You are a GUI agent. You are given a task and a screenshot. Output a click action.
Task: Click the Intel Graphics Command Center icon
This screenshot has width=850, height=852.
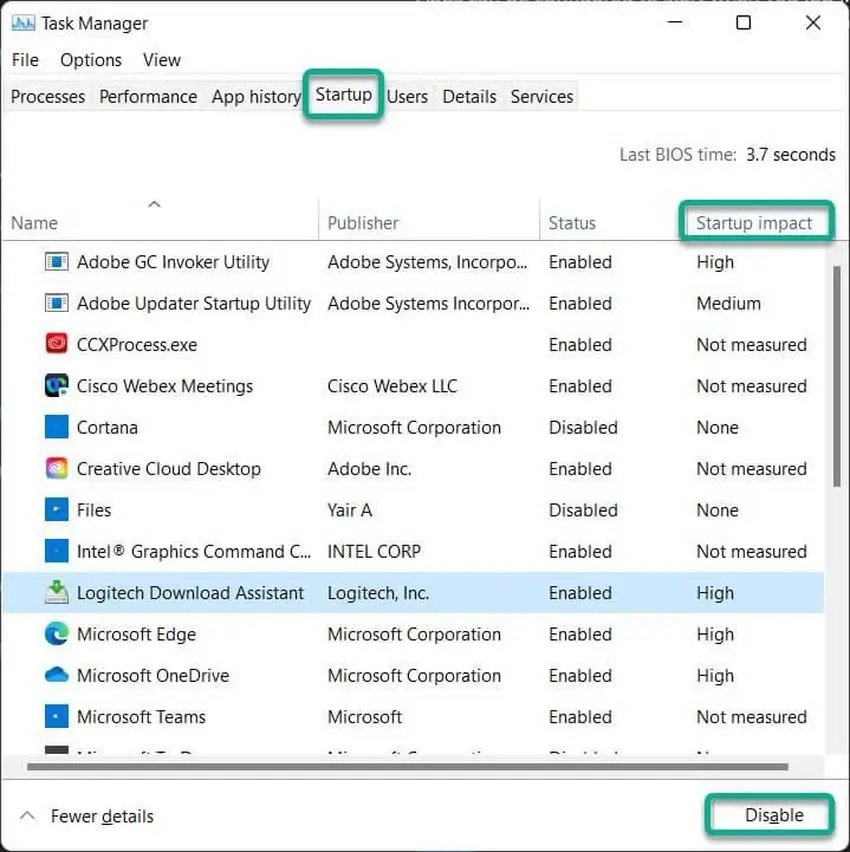point(57,551)
